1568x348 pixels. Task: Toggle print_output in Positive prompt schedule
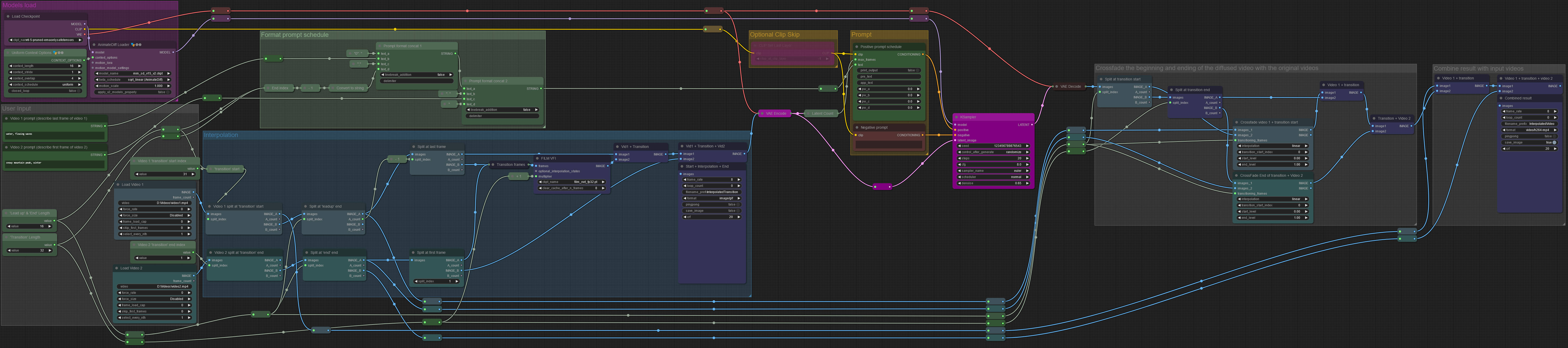tap(917, 70)
